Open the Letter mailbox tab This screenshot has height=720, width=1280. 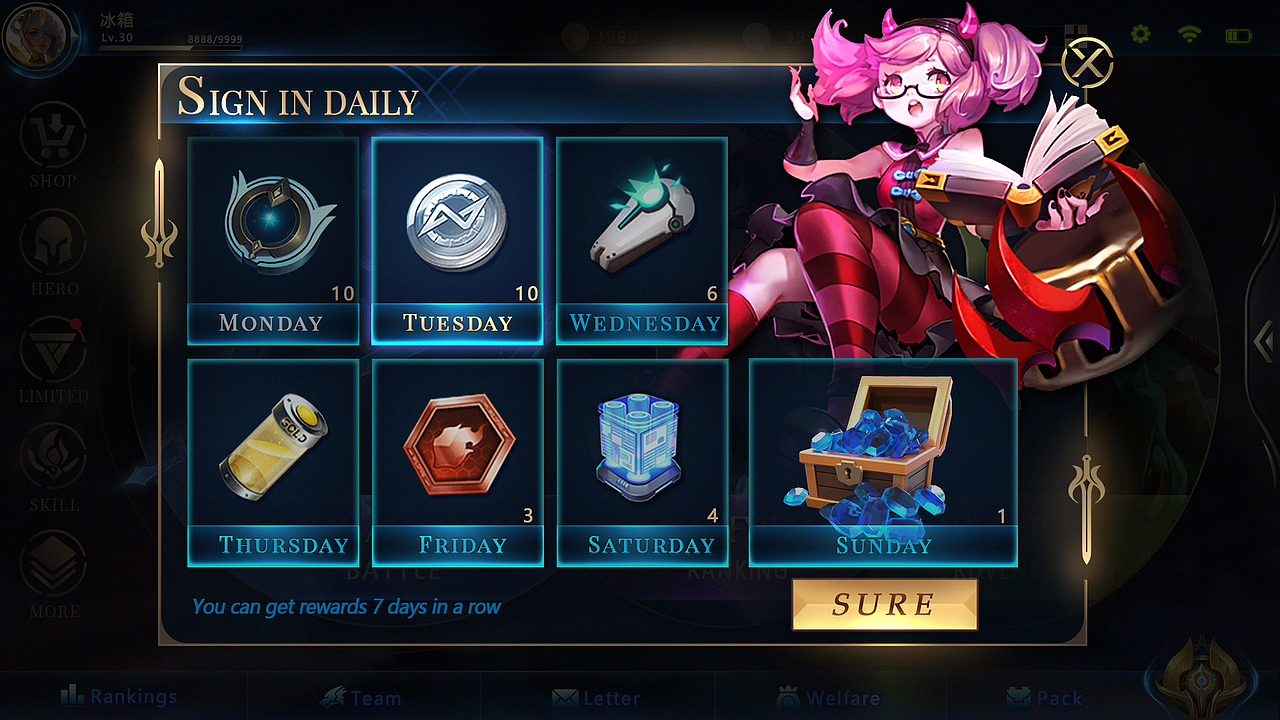[597, 697]
